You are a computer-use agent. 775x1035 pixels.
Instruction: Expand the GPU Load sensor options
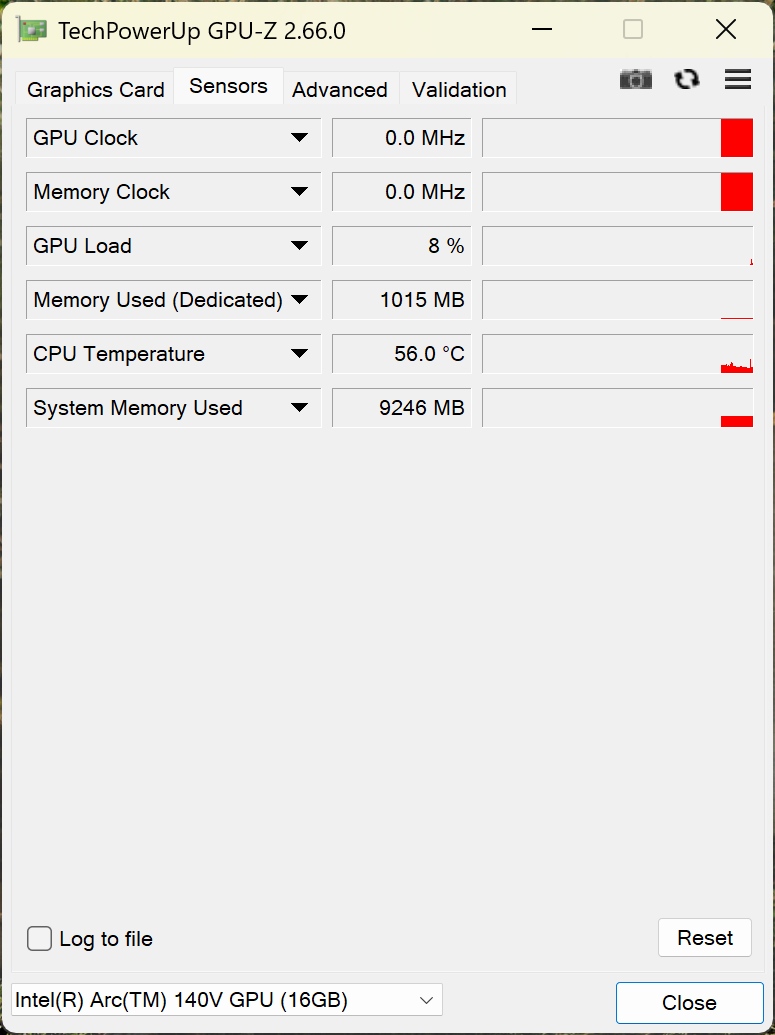click(x=299, y=246)
